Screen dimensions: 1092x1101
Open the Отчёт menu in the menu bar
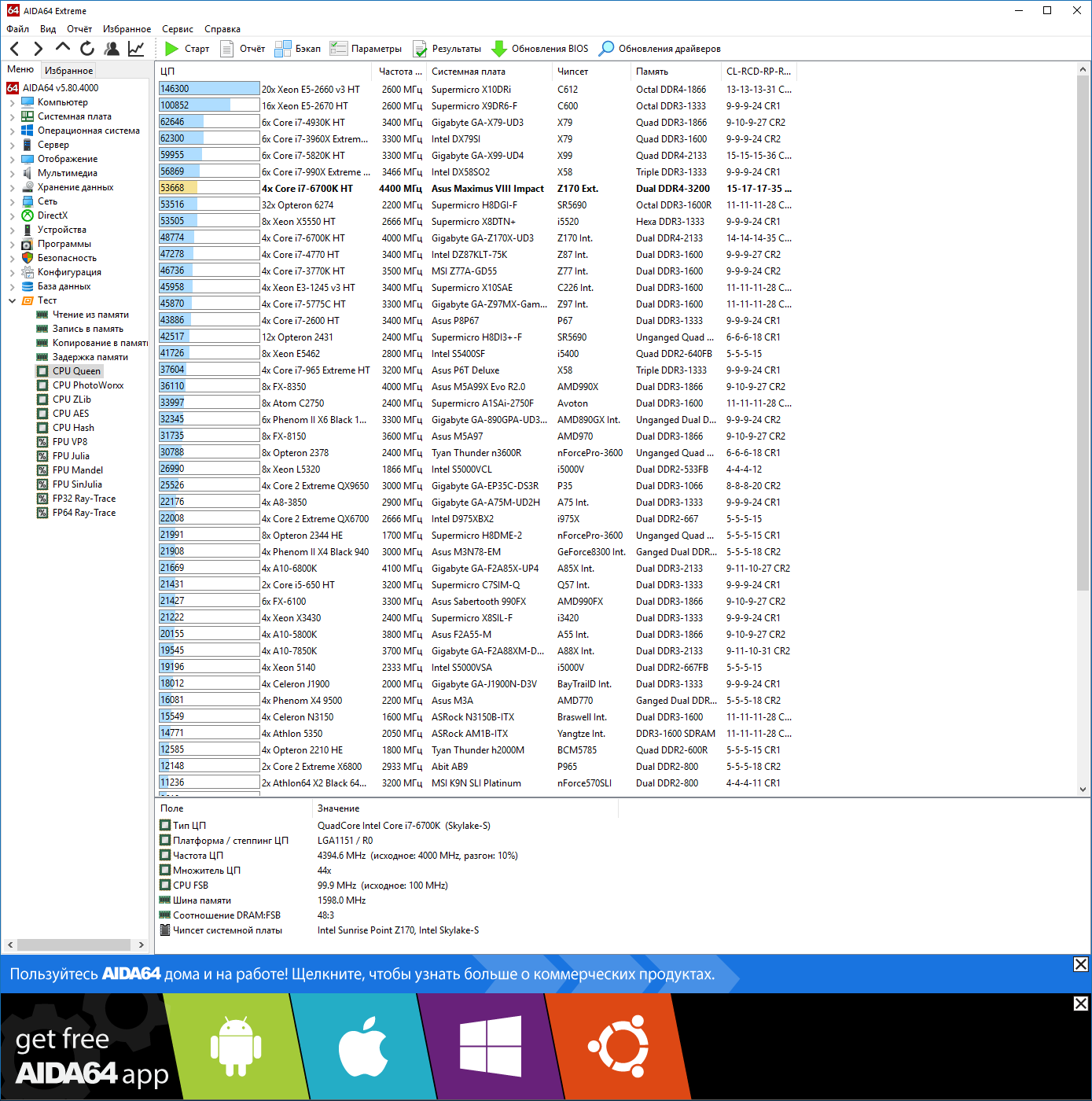click(x=79, y=29)
